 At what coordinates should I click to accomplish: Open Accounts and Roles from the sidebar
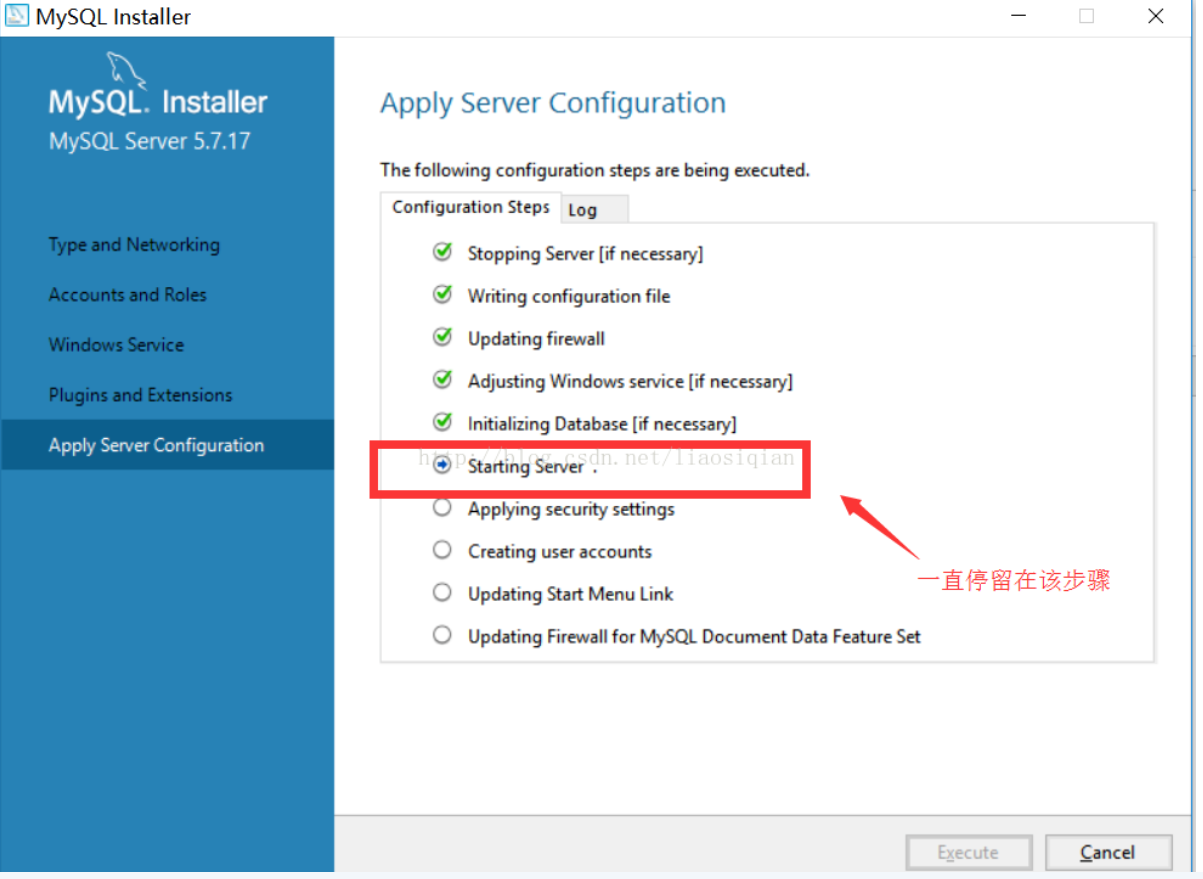click(127, 294)
